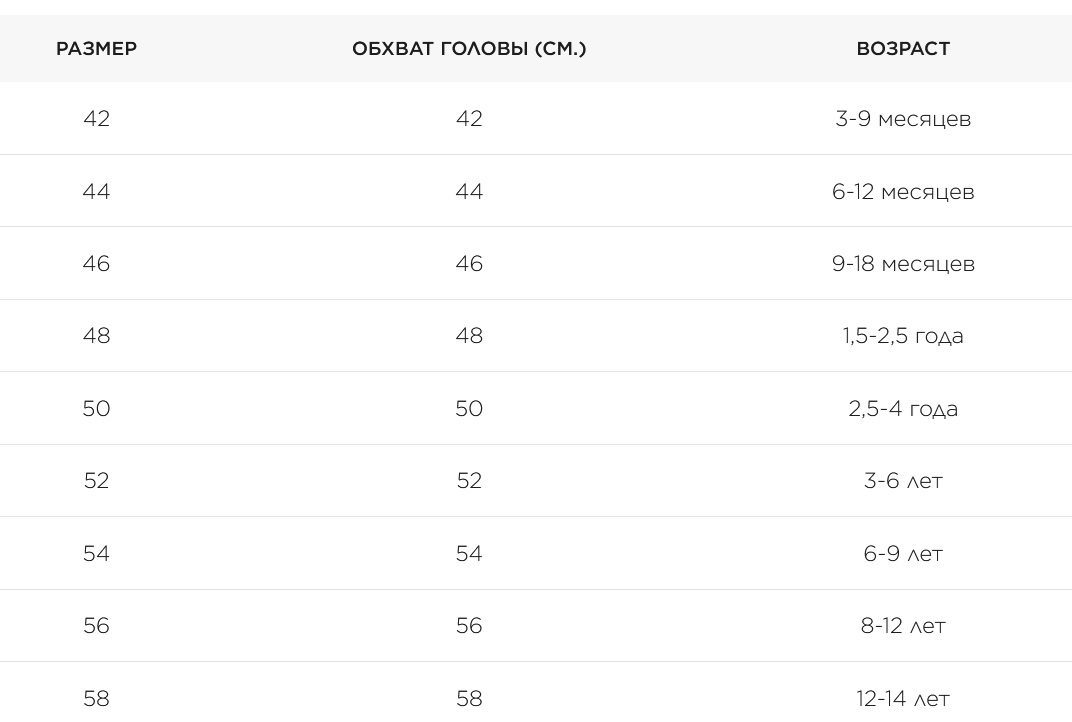Viewport: 1072px width, 722px height.
Task: Click the "3-6 лет" age cell
Action: point(903,480)
